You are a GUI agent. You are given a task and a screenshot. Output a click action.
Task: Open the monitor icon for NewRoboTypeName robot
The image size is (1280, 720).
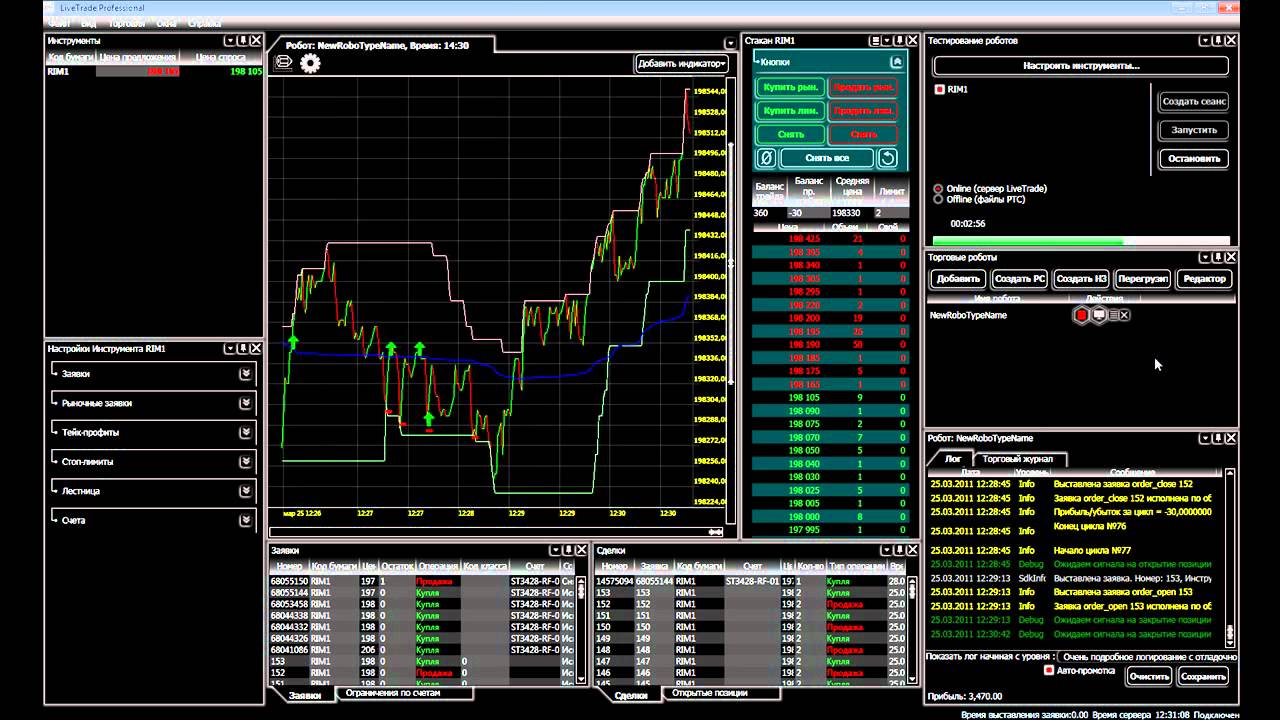pos(1098,315)
